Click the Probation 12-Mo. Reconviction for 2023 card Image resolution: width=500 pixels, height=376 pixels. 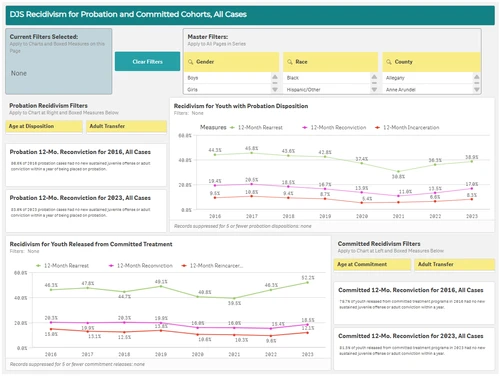[86, 211]
